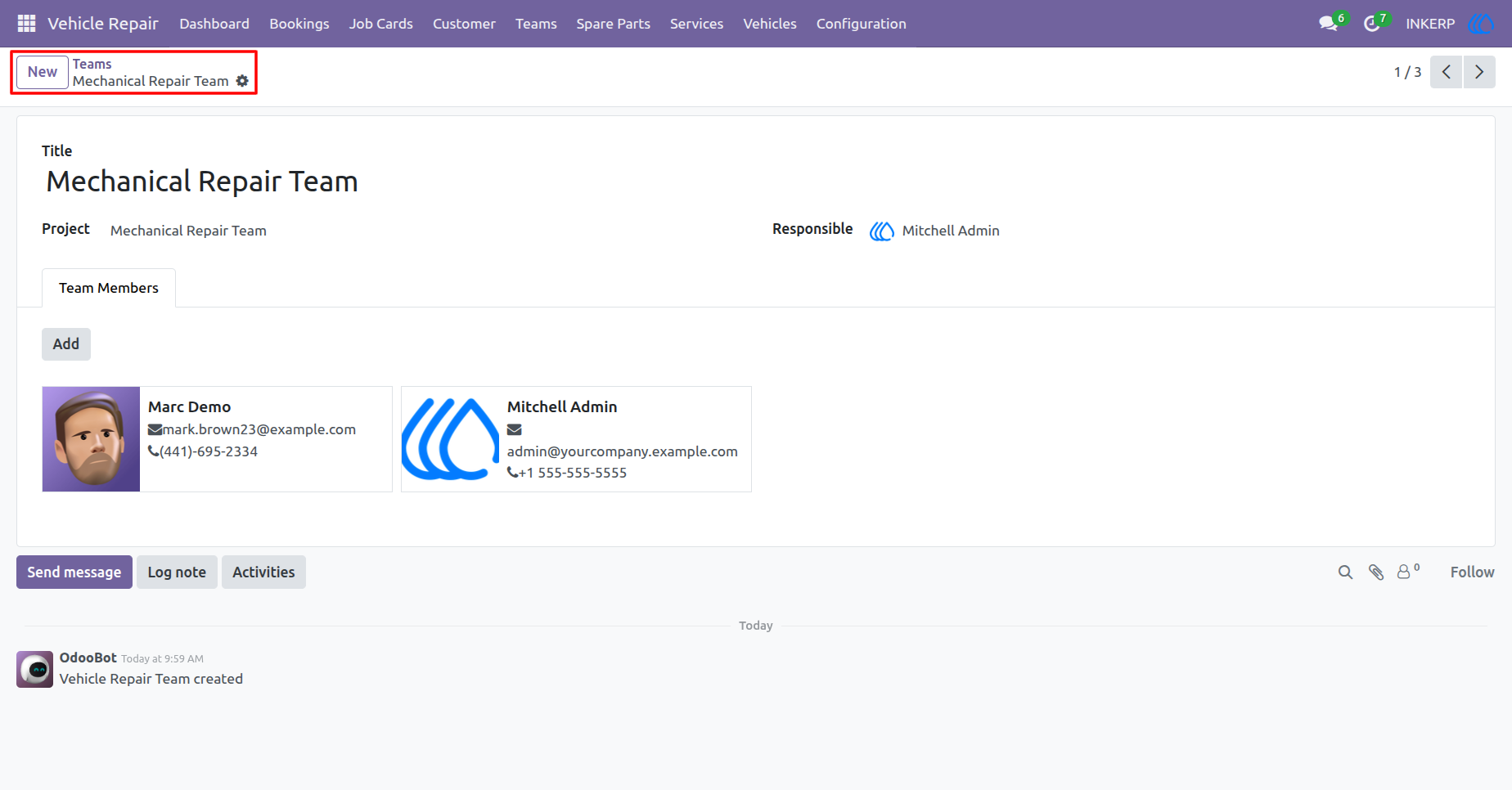Screen dimensions: 1512x790
Task: Go to the previous team record
Action: coord(1446,72)
